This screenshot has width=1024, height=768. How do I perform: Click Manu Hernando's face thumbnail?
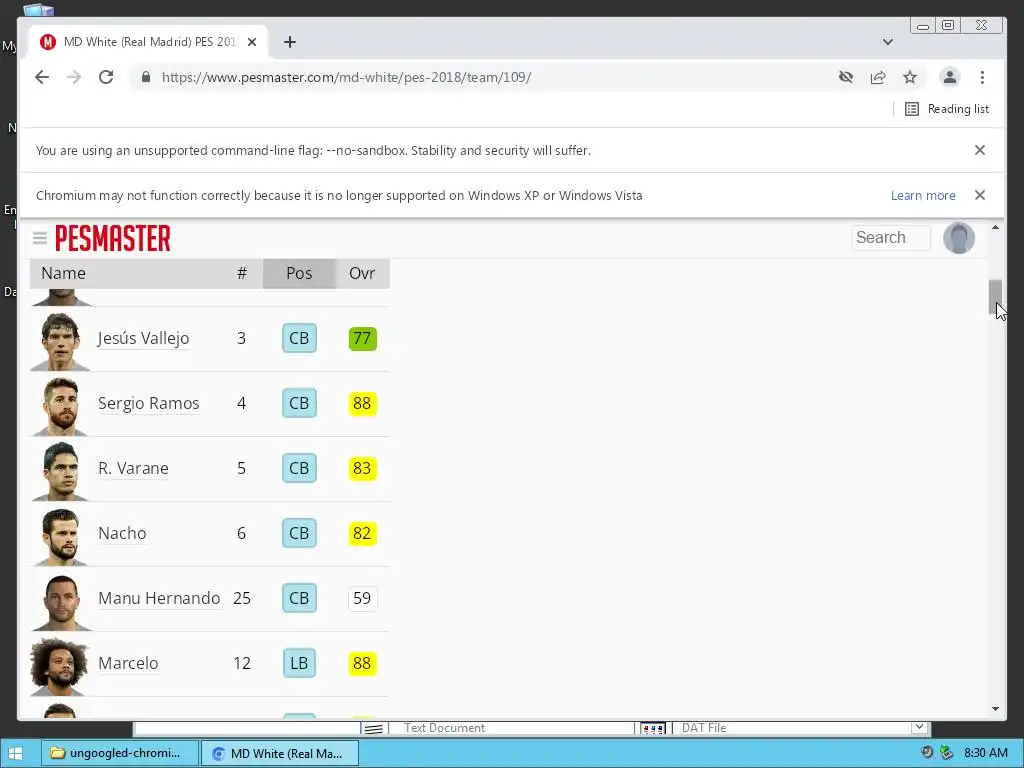pyautogui.click(x=60, y=601)
